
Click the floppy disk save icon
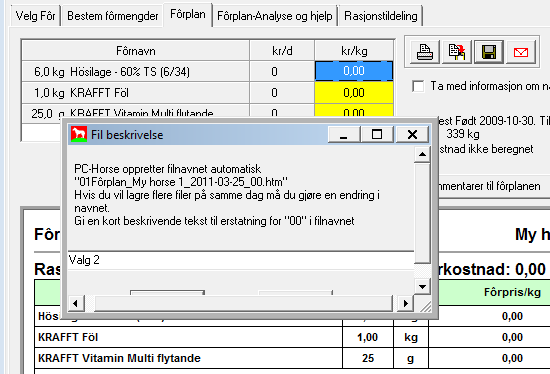click(x=489, y=52)
